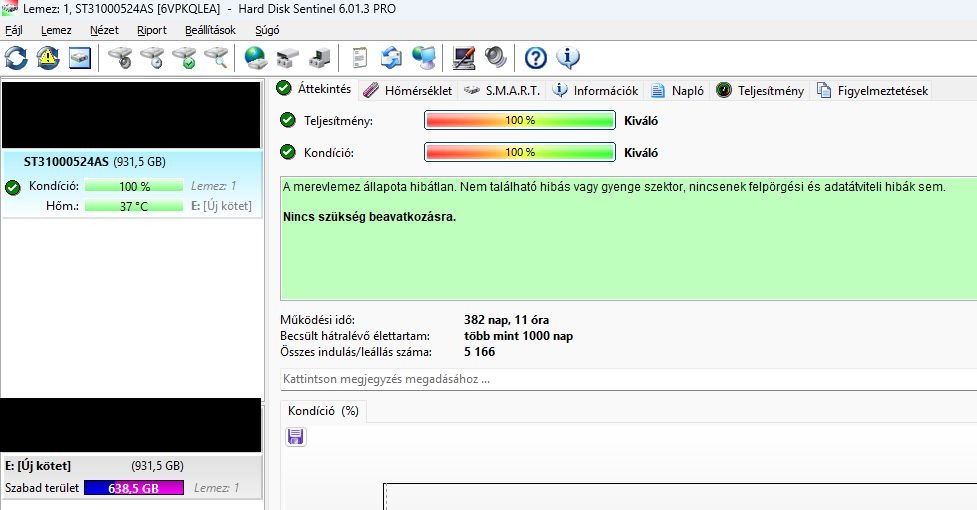Click the 'Kiváló' rating next to Teljesítmény
Image resolution: width=977 pixels, height=510 pixels.
click(x=641, y=121)
